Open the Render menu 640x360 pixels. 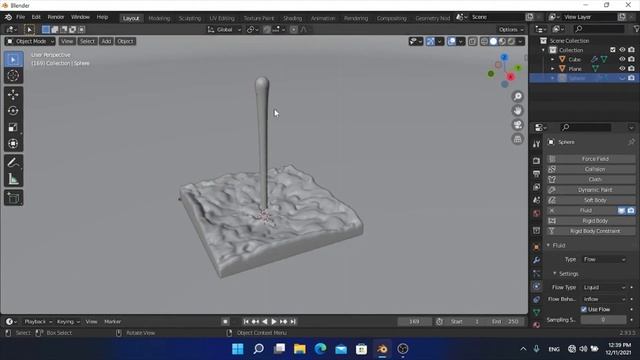(x=56, y=17)
